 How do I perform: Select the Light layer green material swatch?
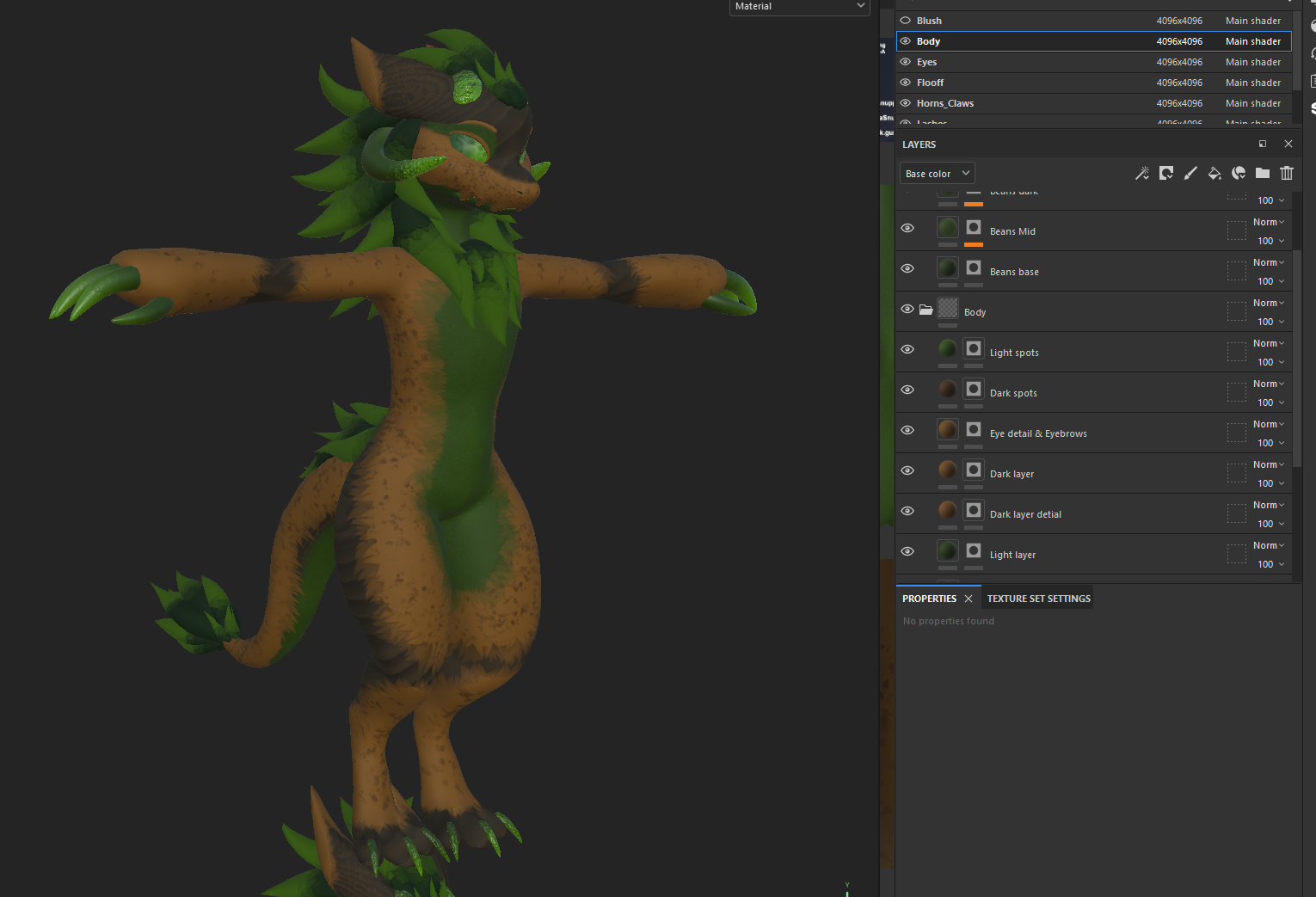[948, 550]
